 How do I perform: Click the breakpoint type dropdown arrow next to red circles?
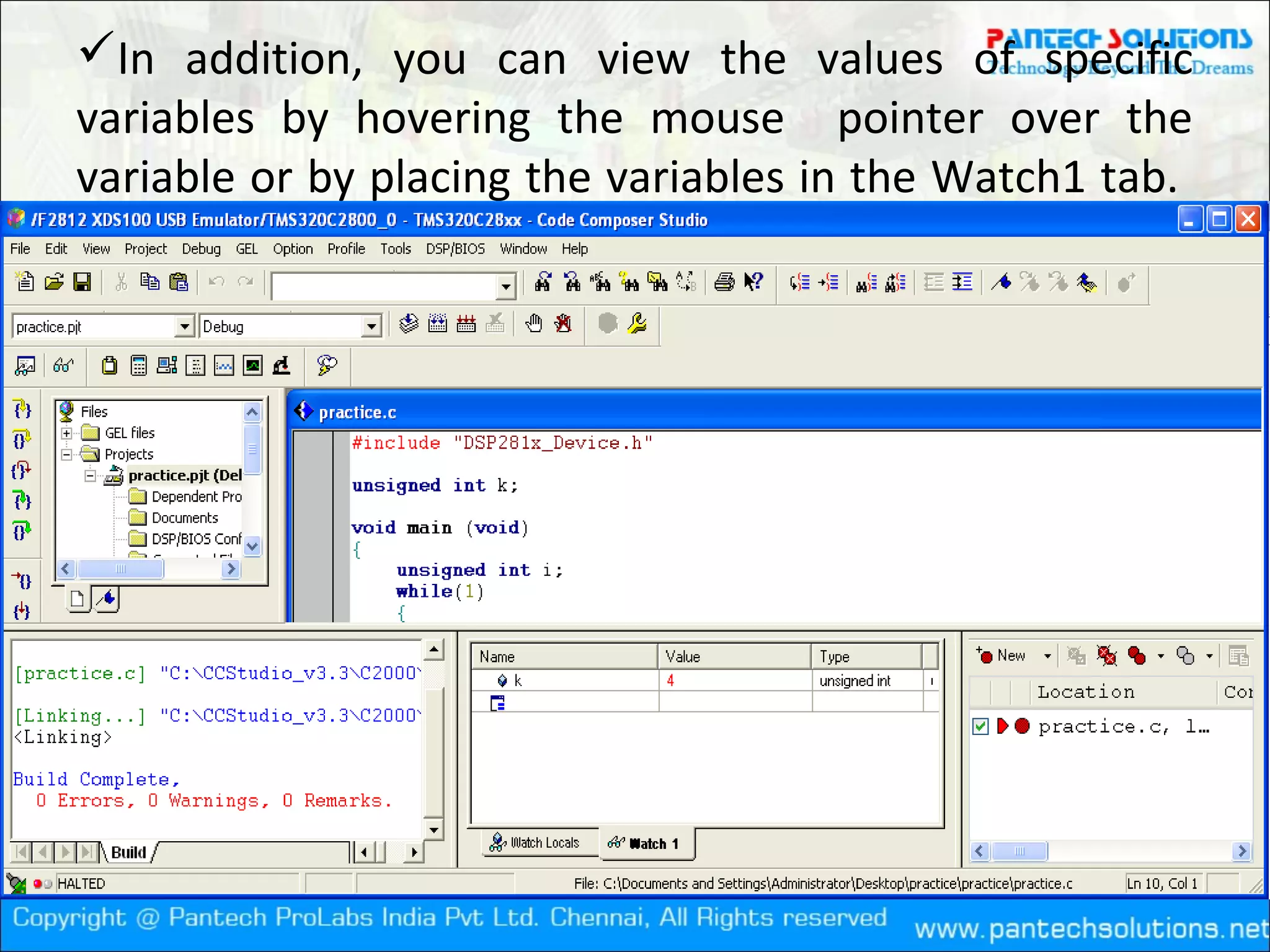[x=1160, y=656]
